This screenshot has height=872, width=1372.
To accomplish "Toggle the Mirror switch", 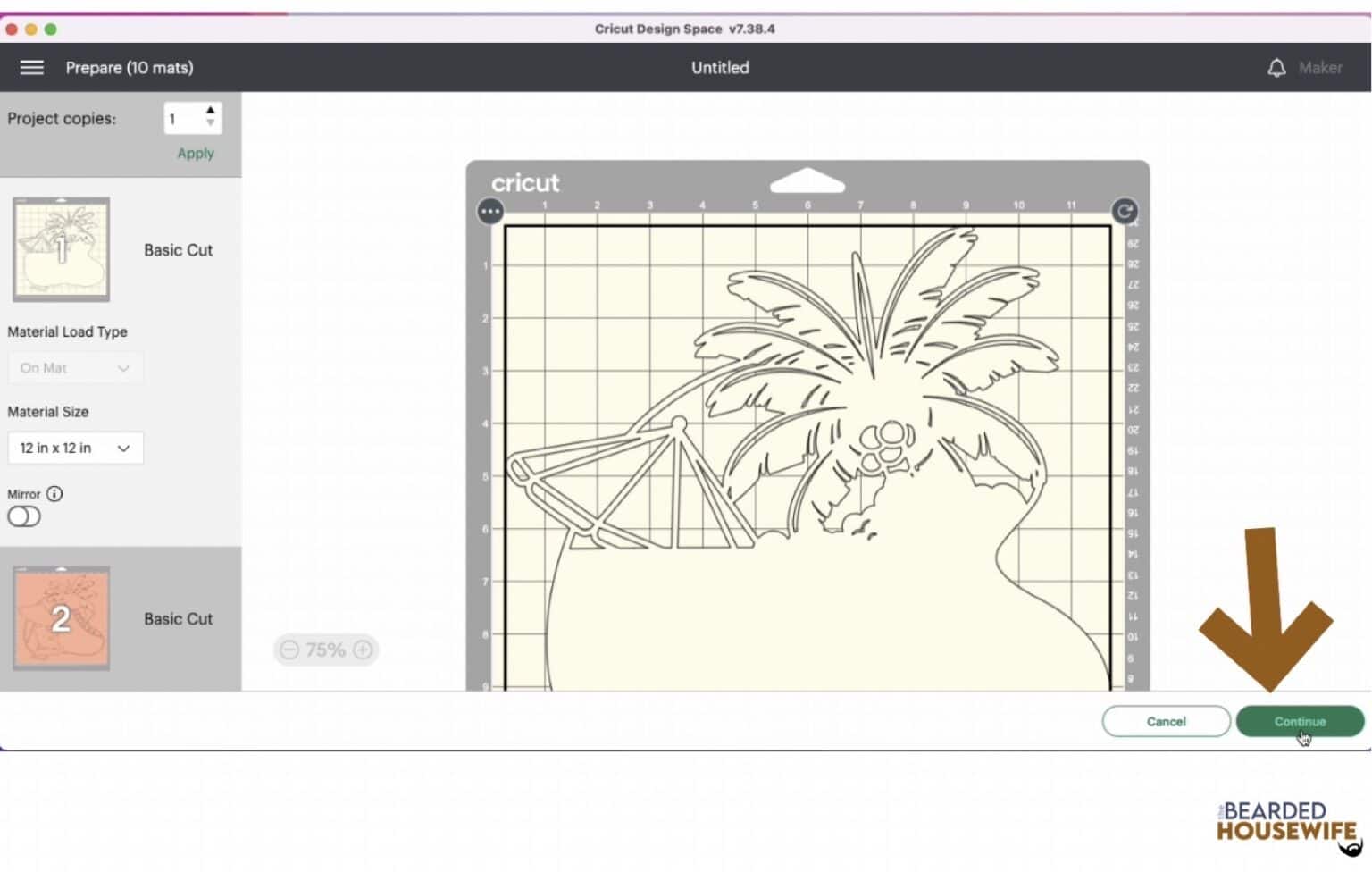I will 24,516.
